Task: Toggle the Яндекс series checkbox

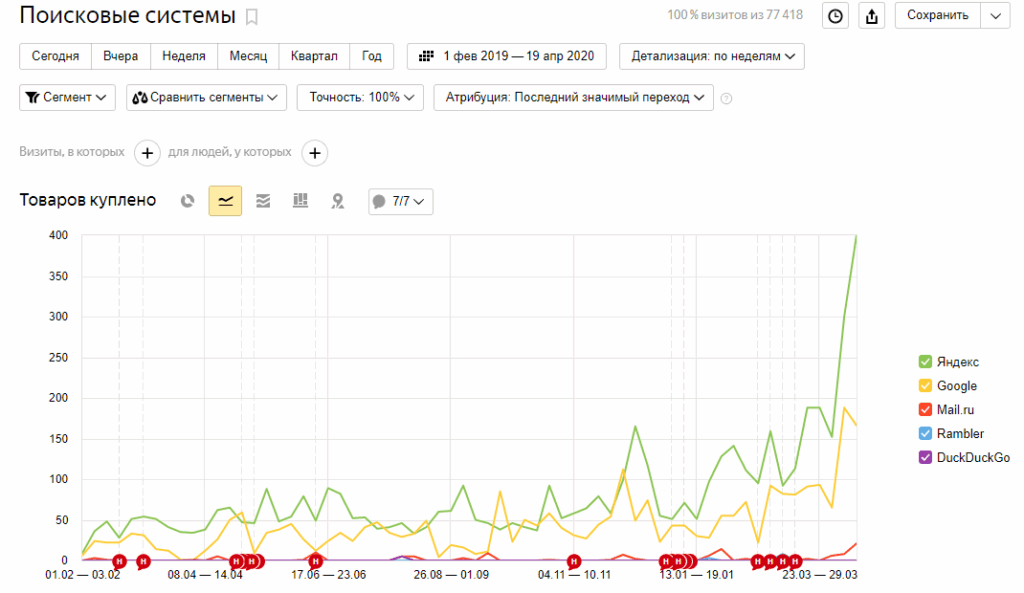Action: point(925,362)
